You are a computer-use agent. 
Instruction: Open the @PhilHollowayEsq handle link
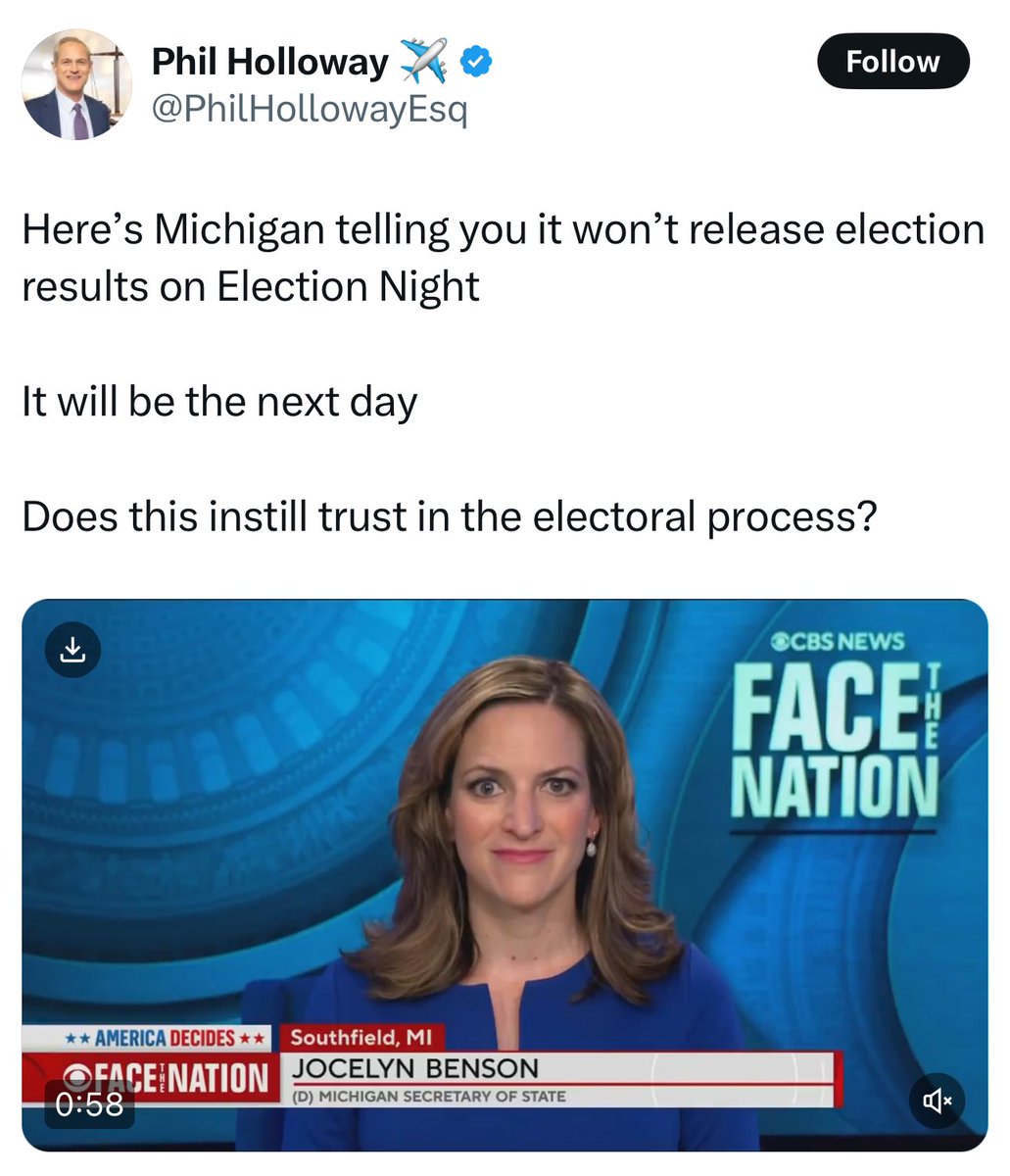[x=310, y=110]
